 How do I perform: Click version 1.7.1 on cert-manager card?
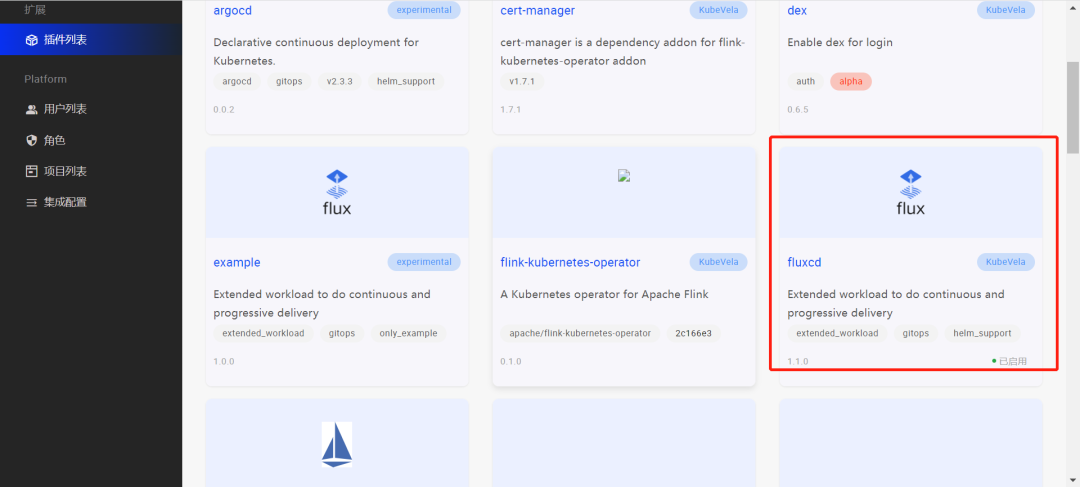[x=510, y=110]
